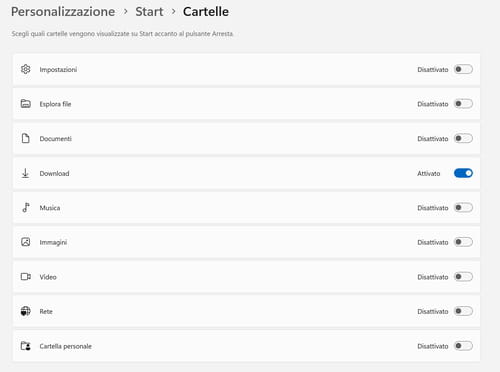Viewport: 500px width, 372px height.
Task: Click the Immagini picture icon
Action: (x=26, y=242)
